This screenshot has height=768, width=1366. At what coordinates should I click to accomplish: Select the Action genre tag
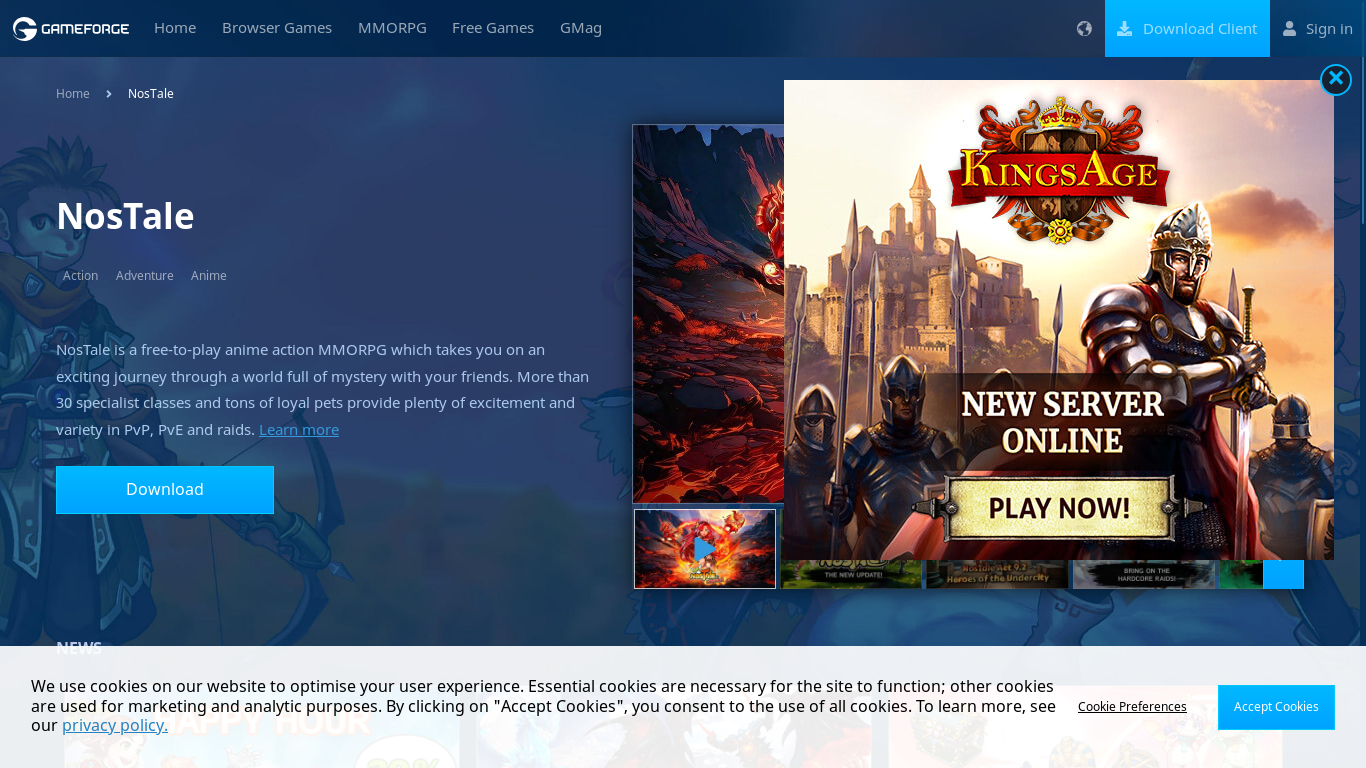point(81,275)
